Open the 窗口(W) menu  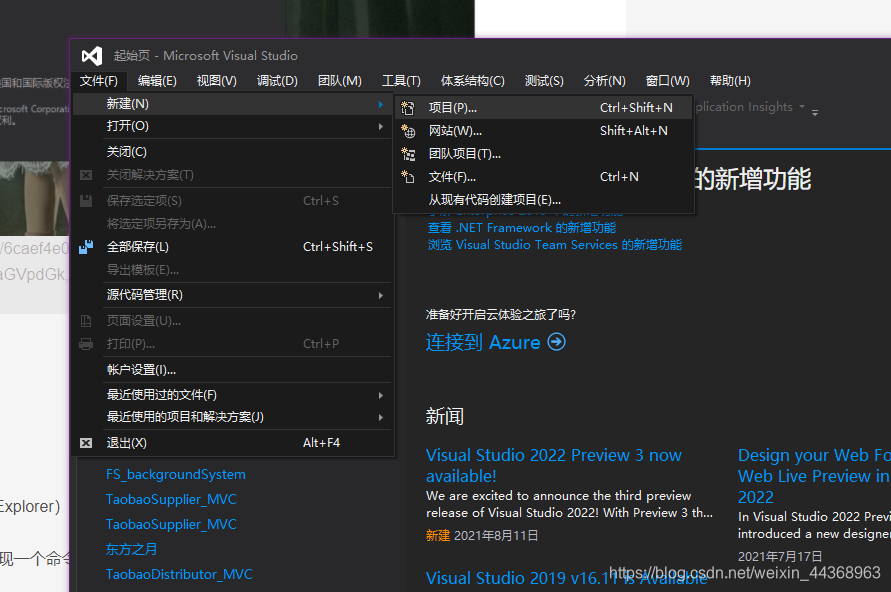point(668,81)
